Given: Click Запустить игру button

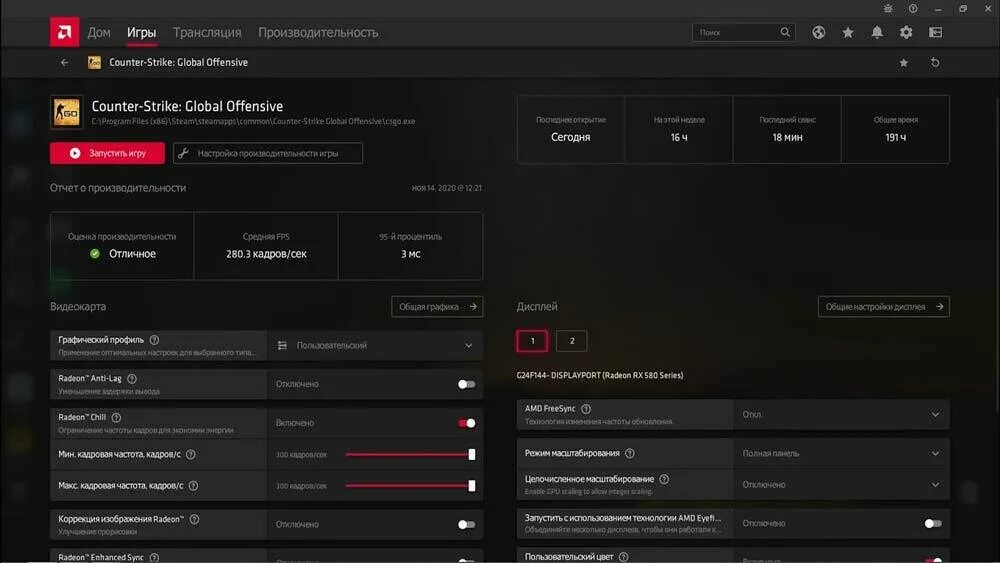Looking at the screenshot, I should (107, 153).
